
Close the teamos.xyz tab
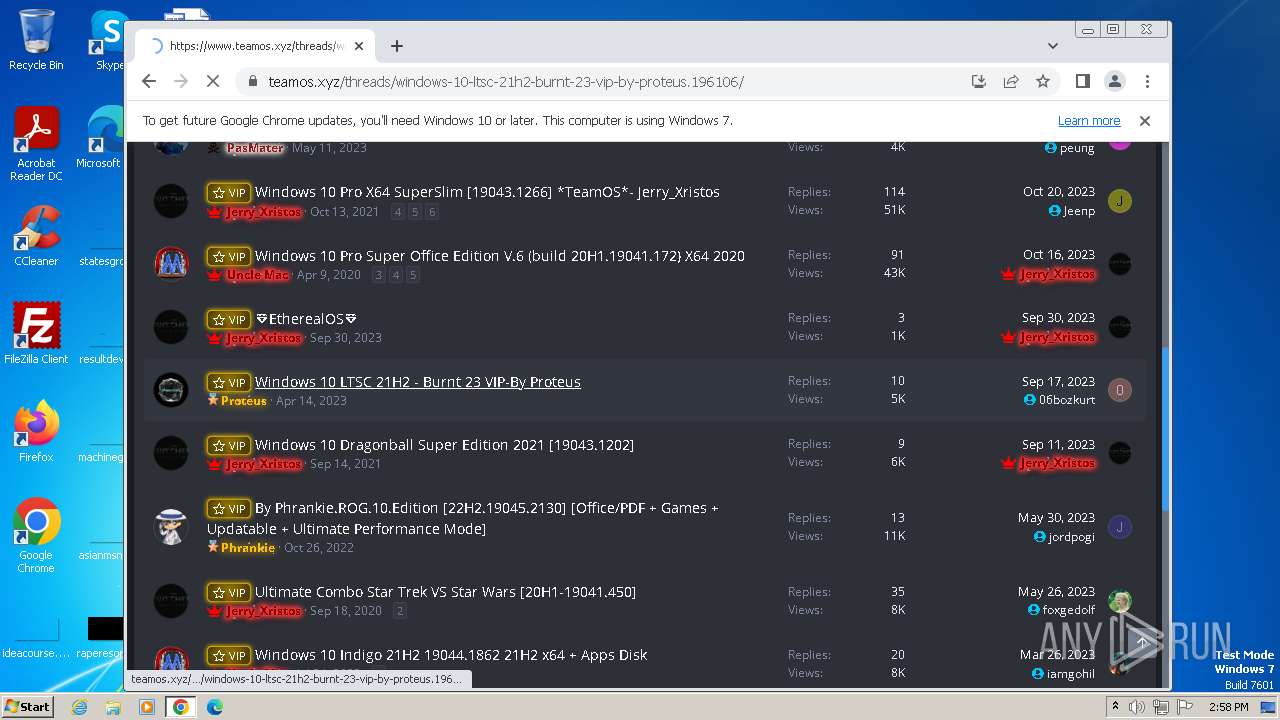pyautogui.click(x=359, y=46)
